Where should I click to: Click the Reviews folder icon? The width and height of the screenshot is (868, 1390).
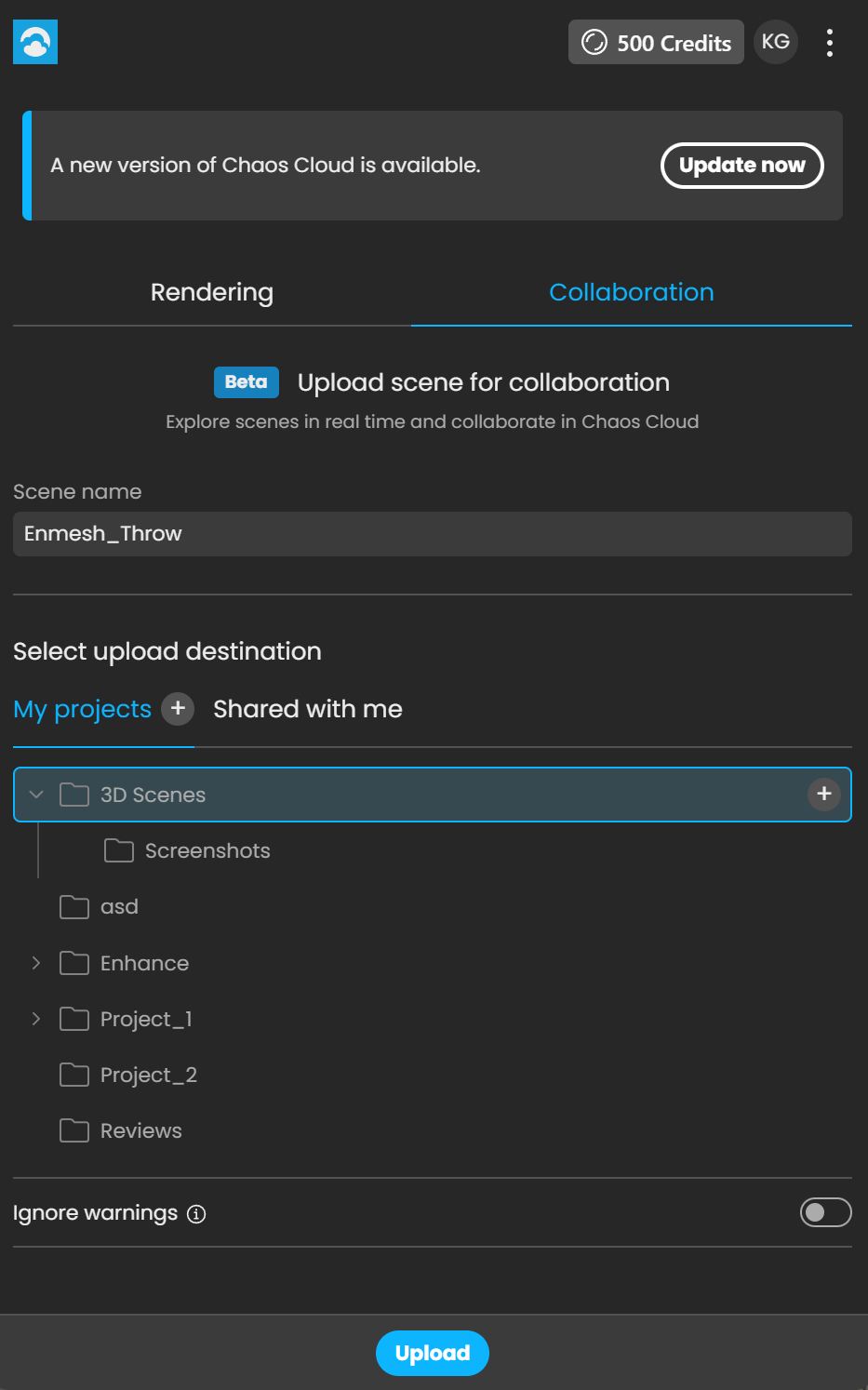tap(74, 1130)
